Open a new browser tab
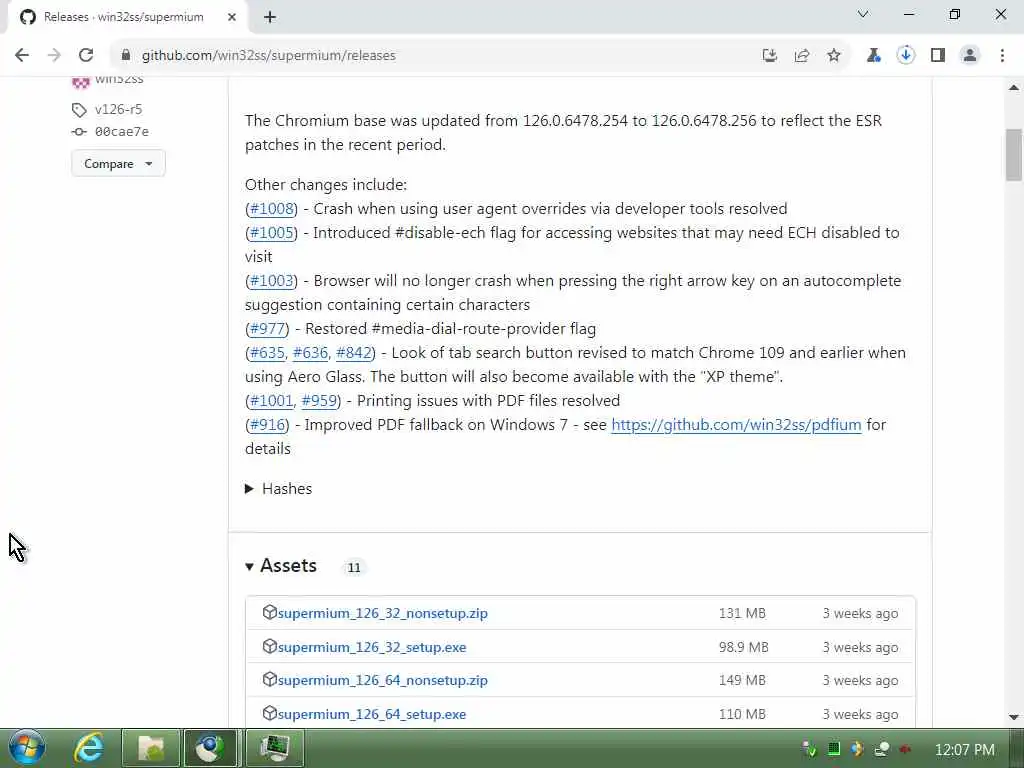The height and width of the screenshot is (768, 1024). click(270, 17)
